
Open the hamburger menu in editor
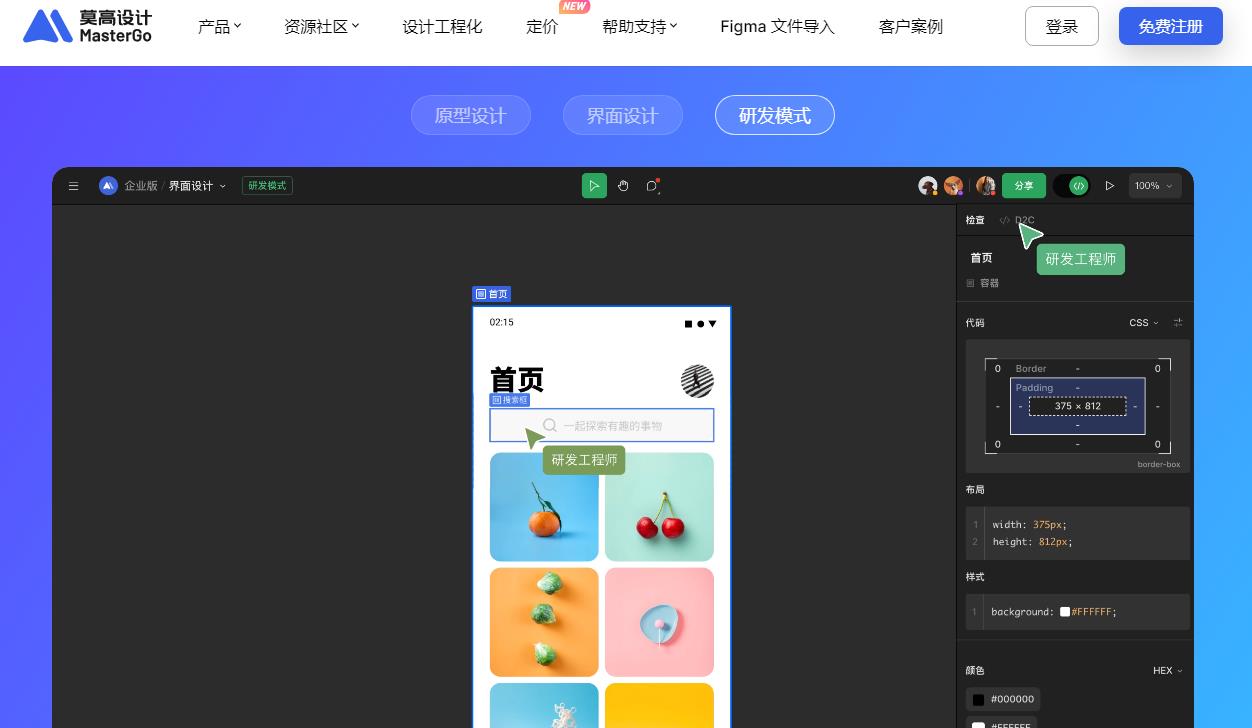coord(73,186)
